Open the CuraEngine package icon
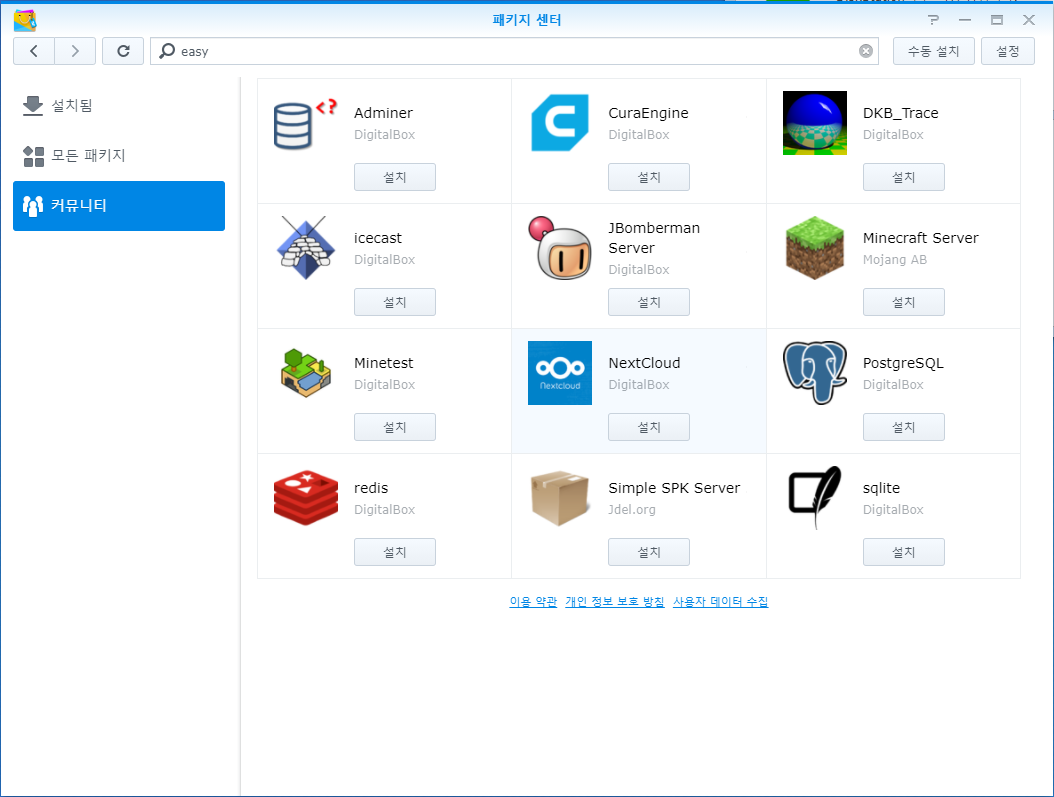This screenshot has width=1054, height=797. pos(560,123)
